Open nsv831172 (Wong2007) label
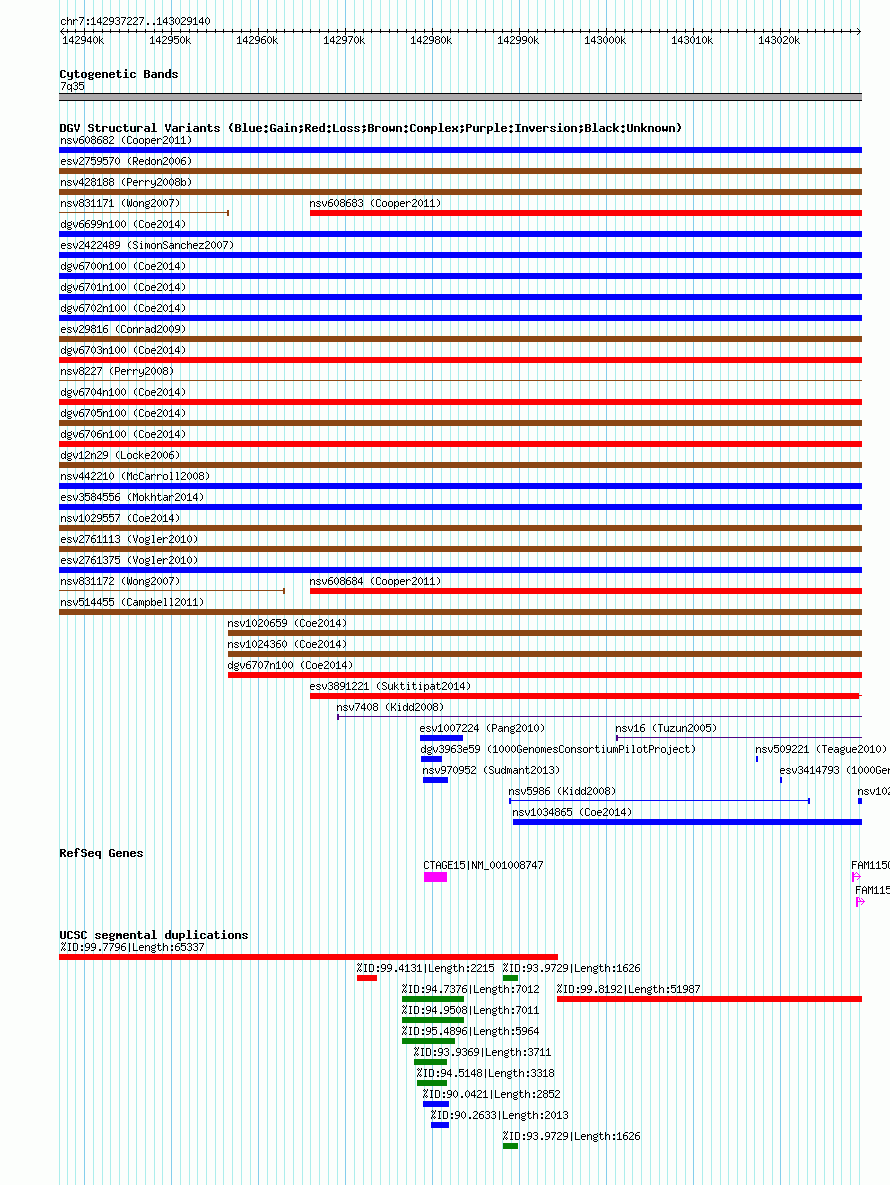Screen dimensions: 890x1185 coord(119,582)
